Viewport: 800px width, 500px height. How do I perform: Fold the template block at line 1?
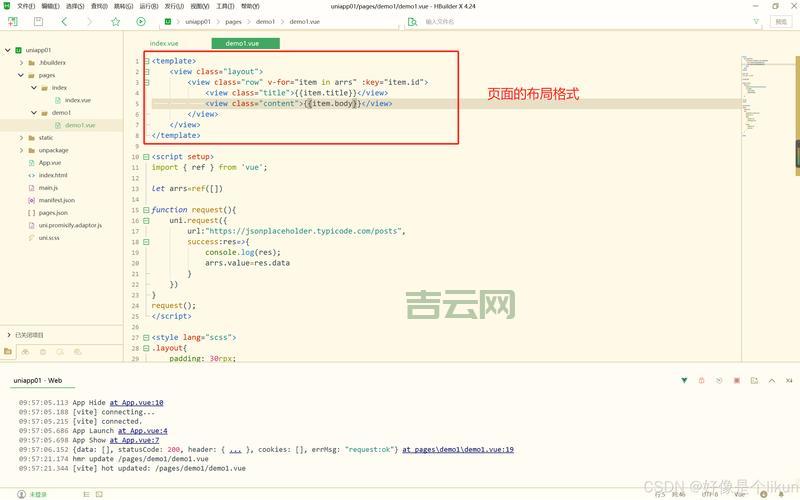[147, 61]
